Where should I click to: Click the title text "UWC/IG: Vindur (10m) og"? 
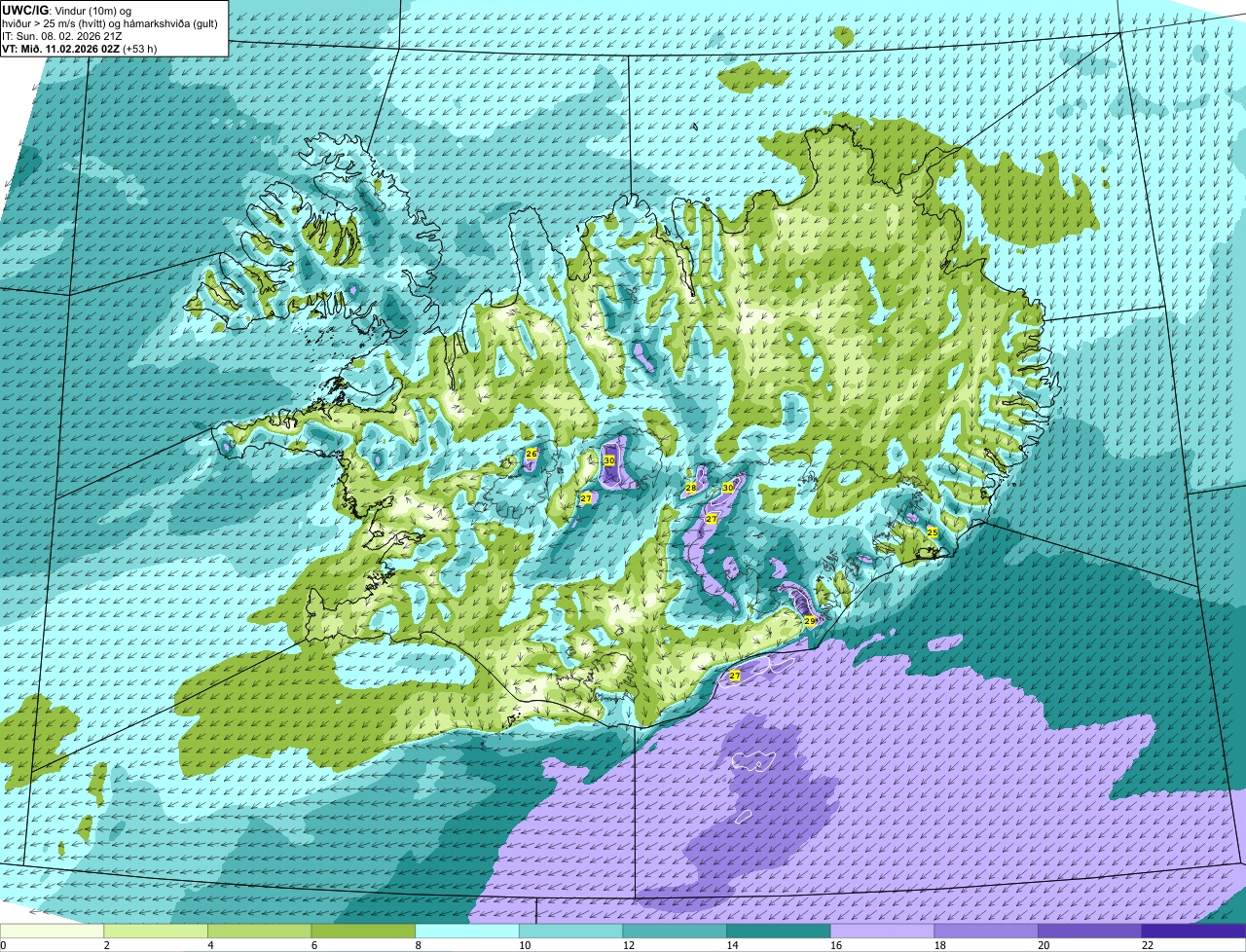66,10
